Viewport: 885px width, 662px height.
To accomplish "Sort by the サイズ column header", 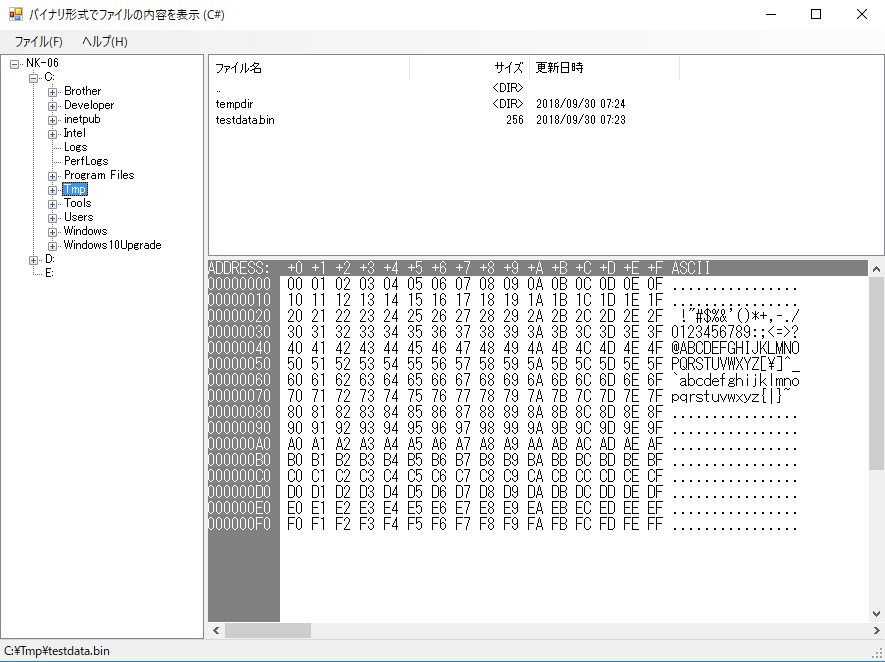I will (470, 68).
